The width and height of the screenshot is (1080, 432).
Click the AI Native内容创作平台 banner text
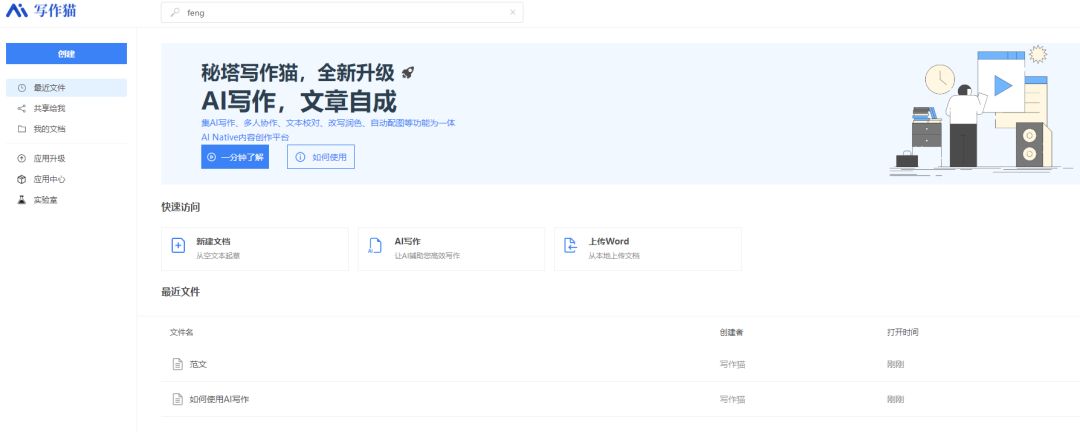(x=245, y=137)
